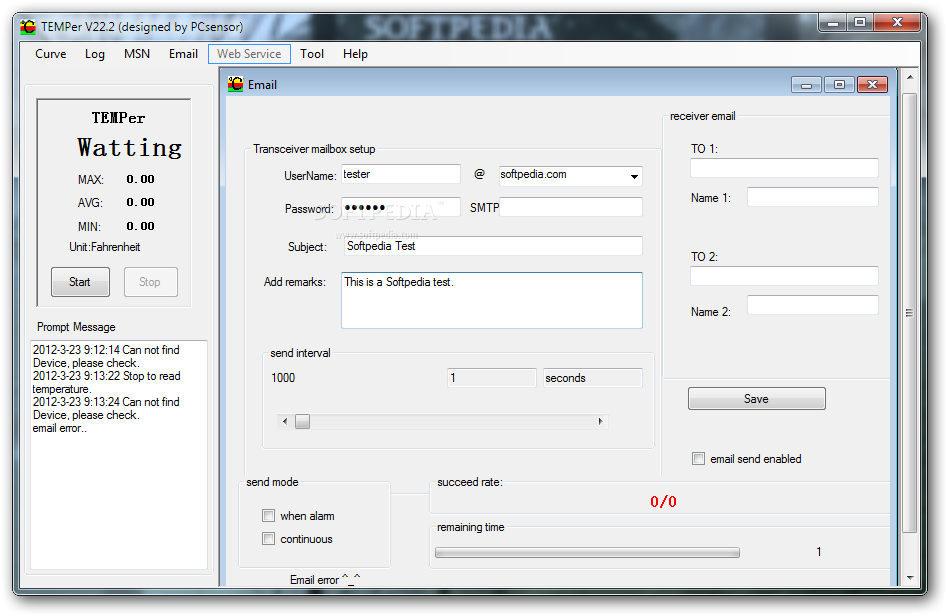Click the send interval value field
This screenshot has width=948, height=616.
tap(492, 378)
